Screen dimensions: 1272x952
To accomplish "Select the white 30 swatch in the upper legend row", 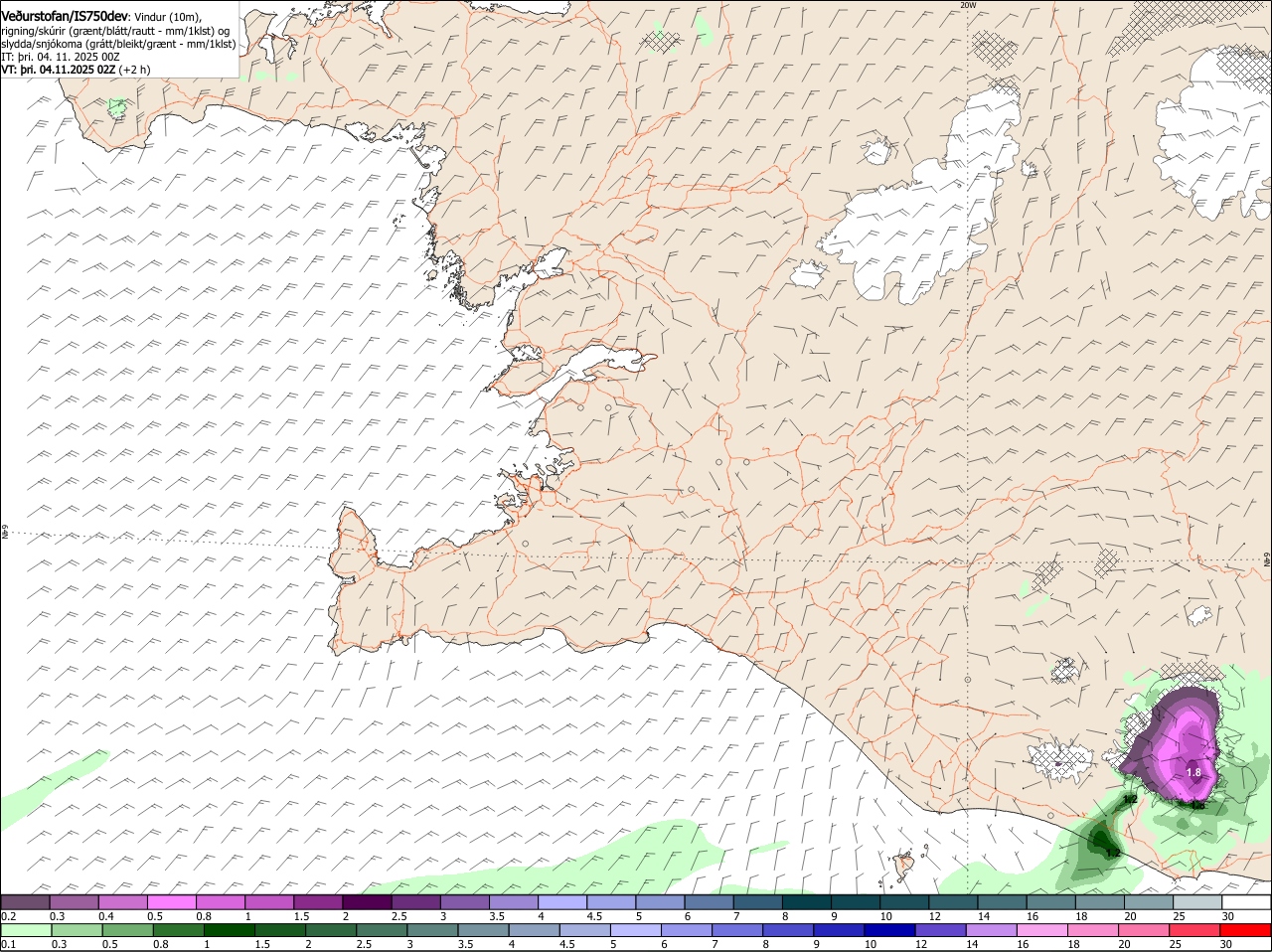I will pos(1246,902).
